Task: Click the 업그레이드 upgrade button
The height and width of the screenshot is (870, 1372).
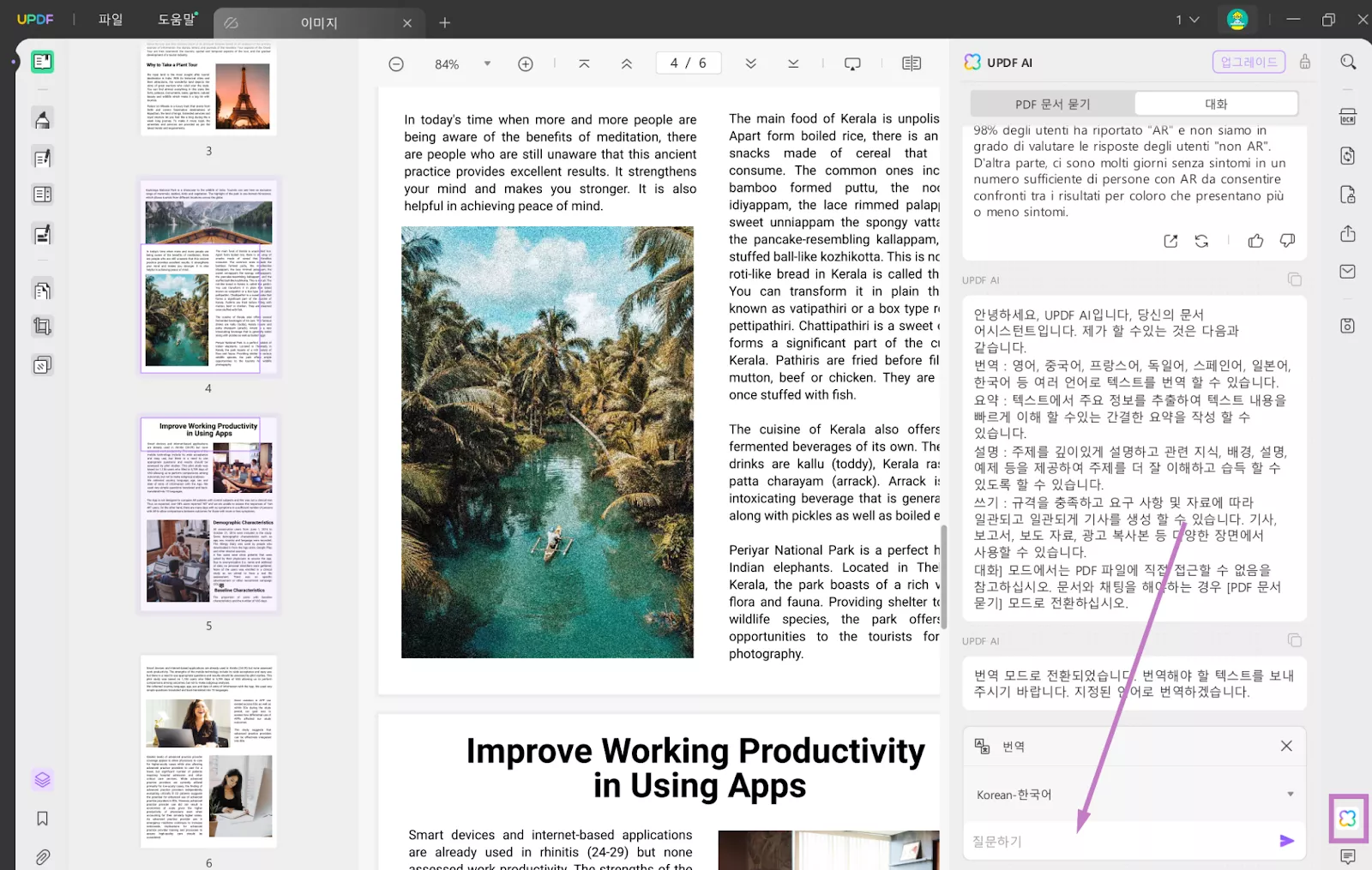Action: pos(1249,62)
